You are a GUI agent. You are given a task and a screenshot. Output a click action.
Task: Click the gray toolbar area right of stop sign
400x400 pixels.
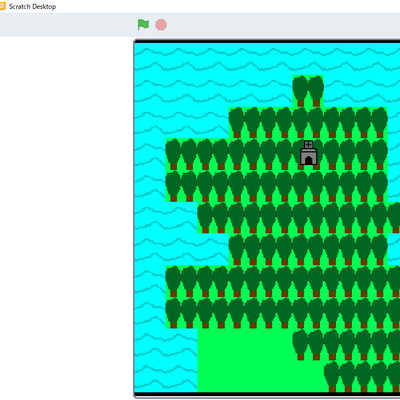[x=283, y=25]
